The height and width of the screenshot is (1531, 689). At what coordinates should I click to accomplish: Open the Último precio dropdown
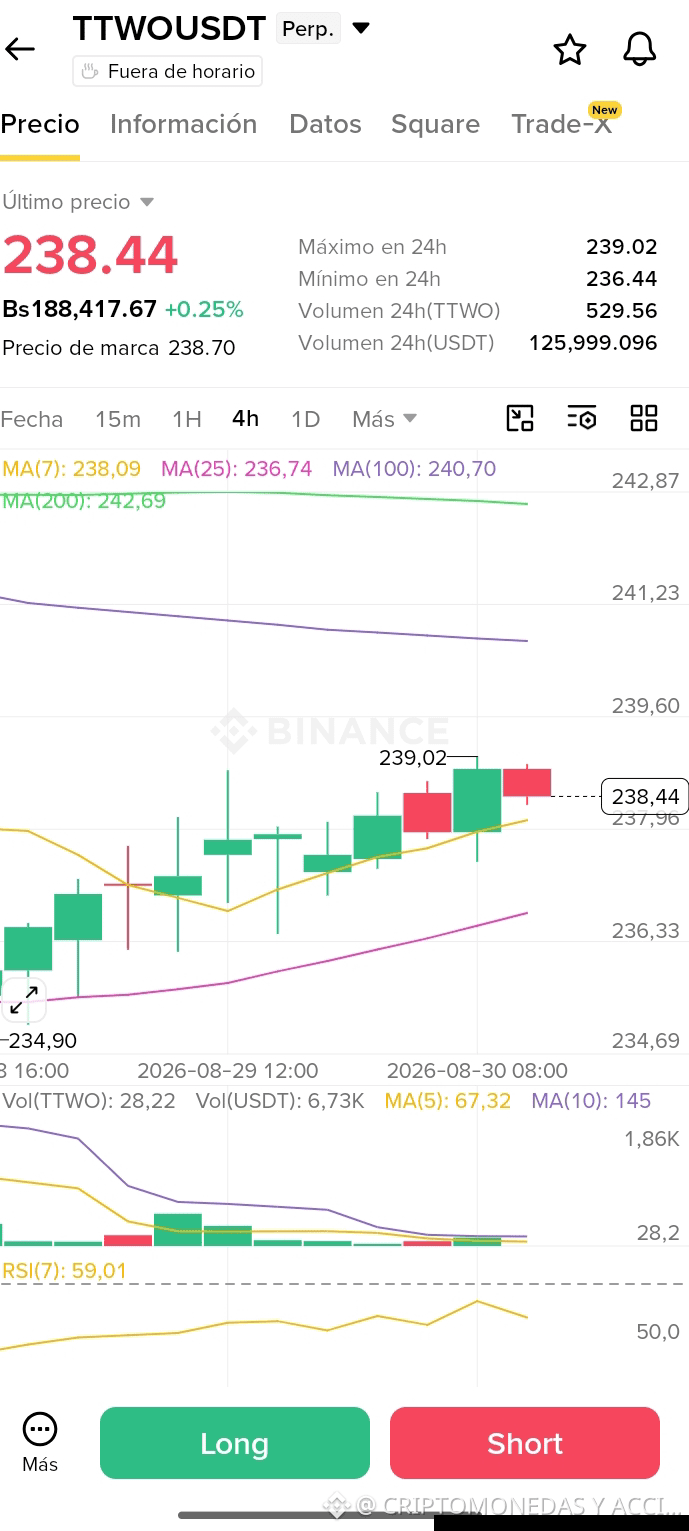click(78, 202)
